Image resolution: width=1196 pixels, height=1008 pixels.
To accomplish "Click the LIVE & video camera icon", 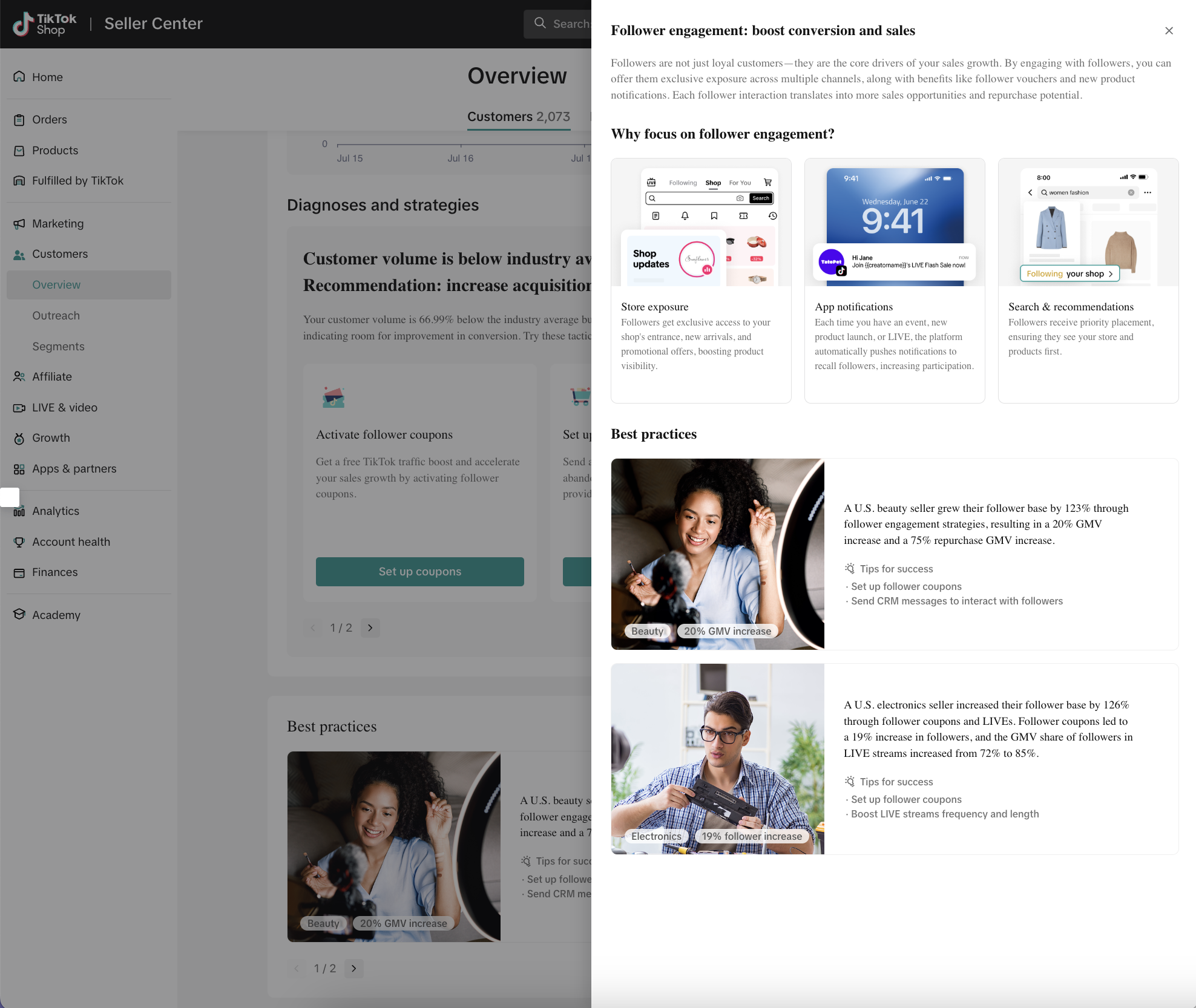I will tap(19, 408).
